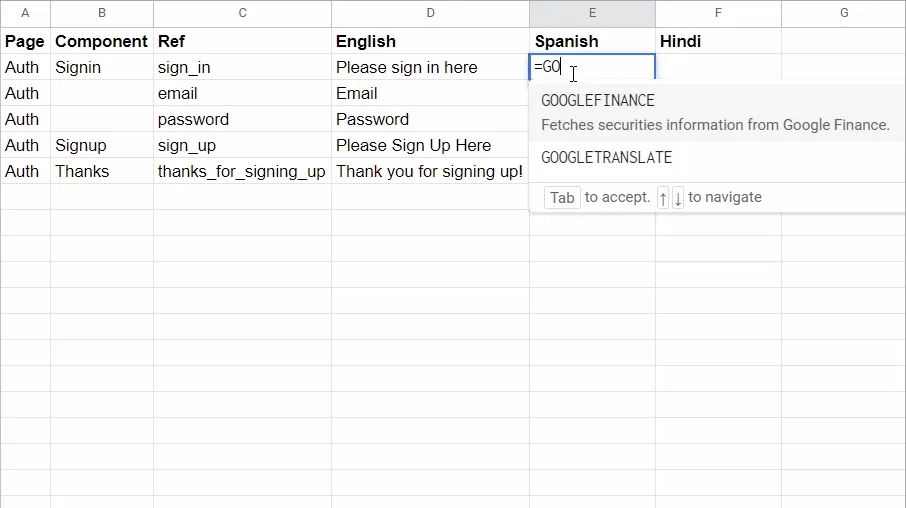
Task: Click the down arrow navigation hint
Action: (x=678, y=198)
